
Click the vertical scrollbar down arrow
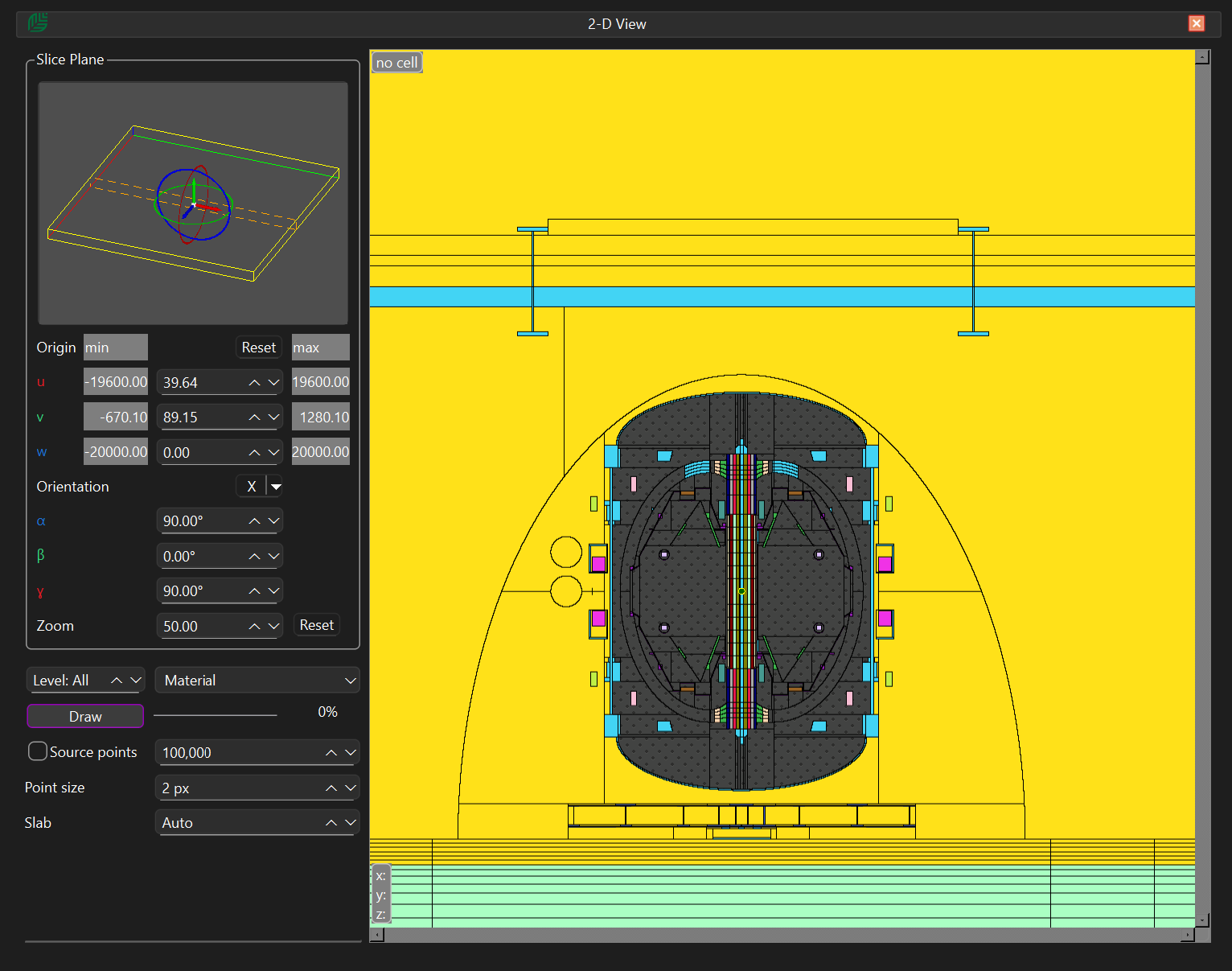pos(1203,920)
